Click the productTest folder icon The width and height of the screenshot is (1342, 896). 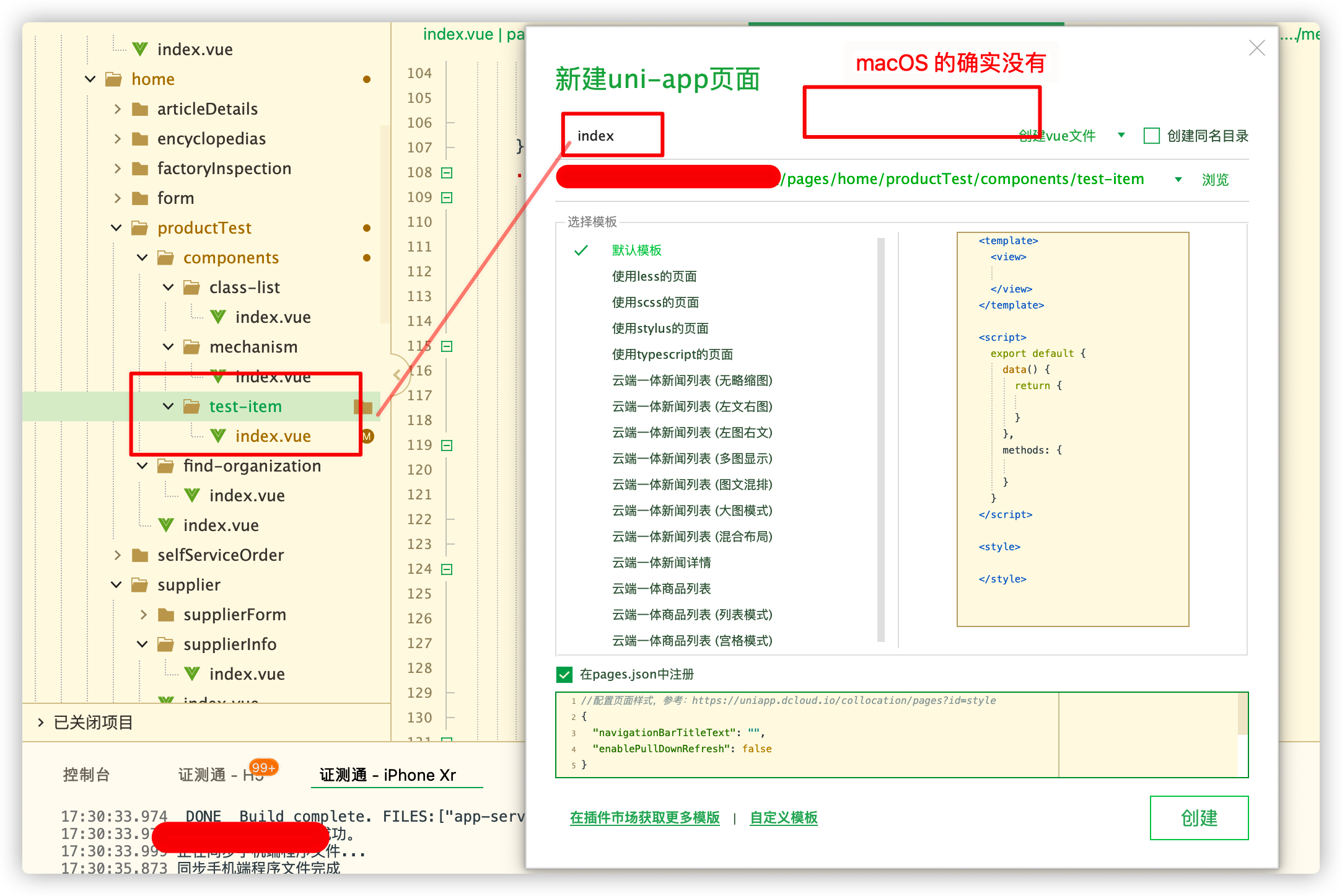[x=140, y=228]
